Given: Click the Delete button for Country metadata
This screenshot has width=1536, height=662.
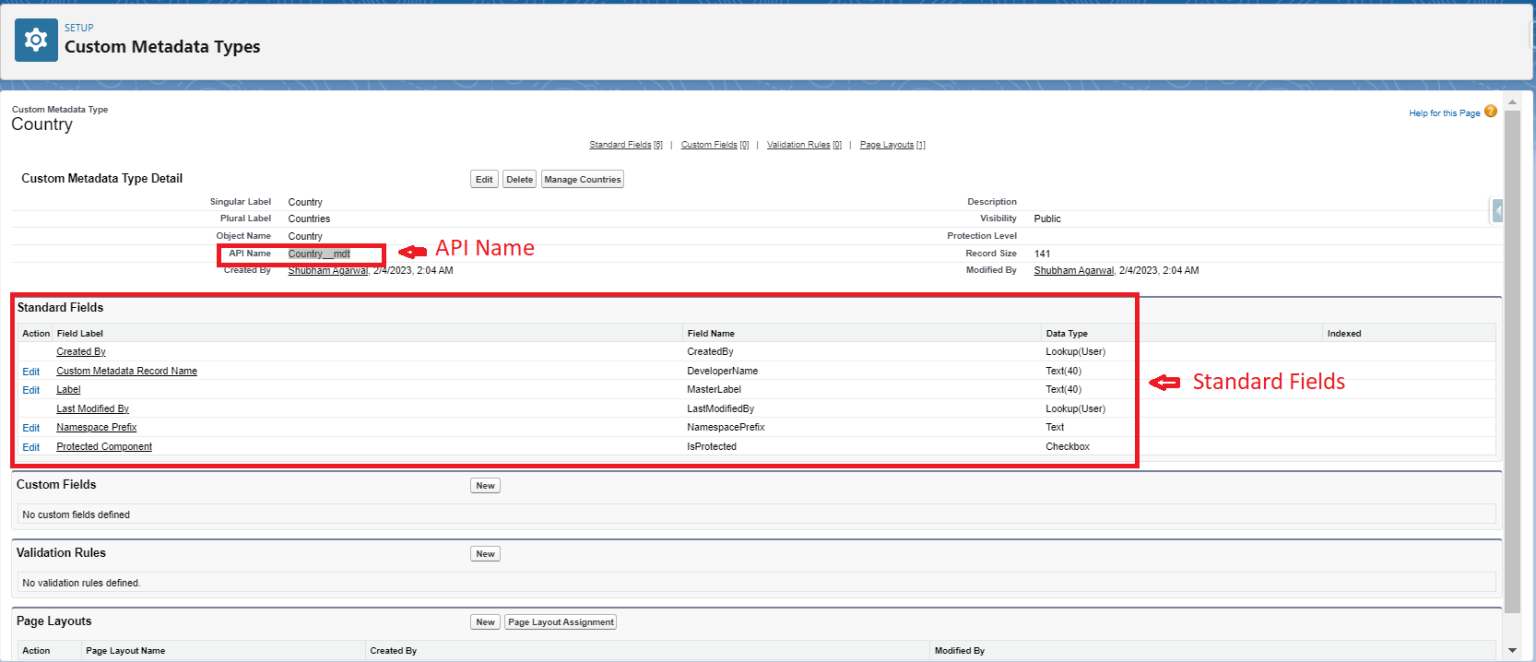Looking at the screenshot, I should (x=519, y=178).
